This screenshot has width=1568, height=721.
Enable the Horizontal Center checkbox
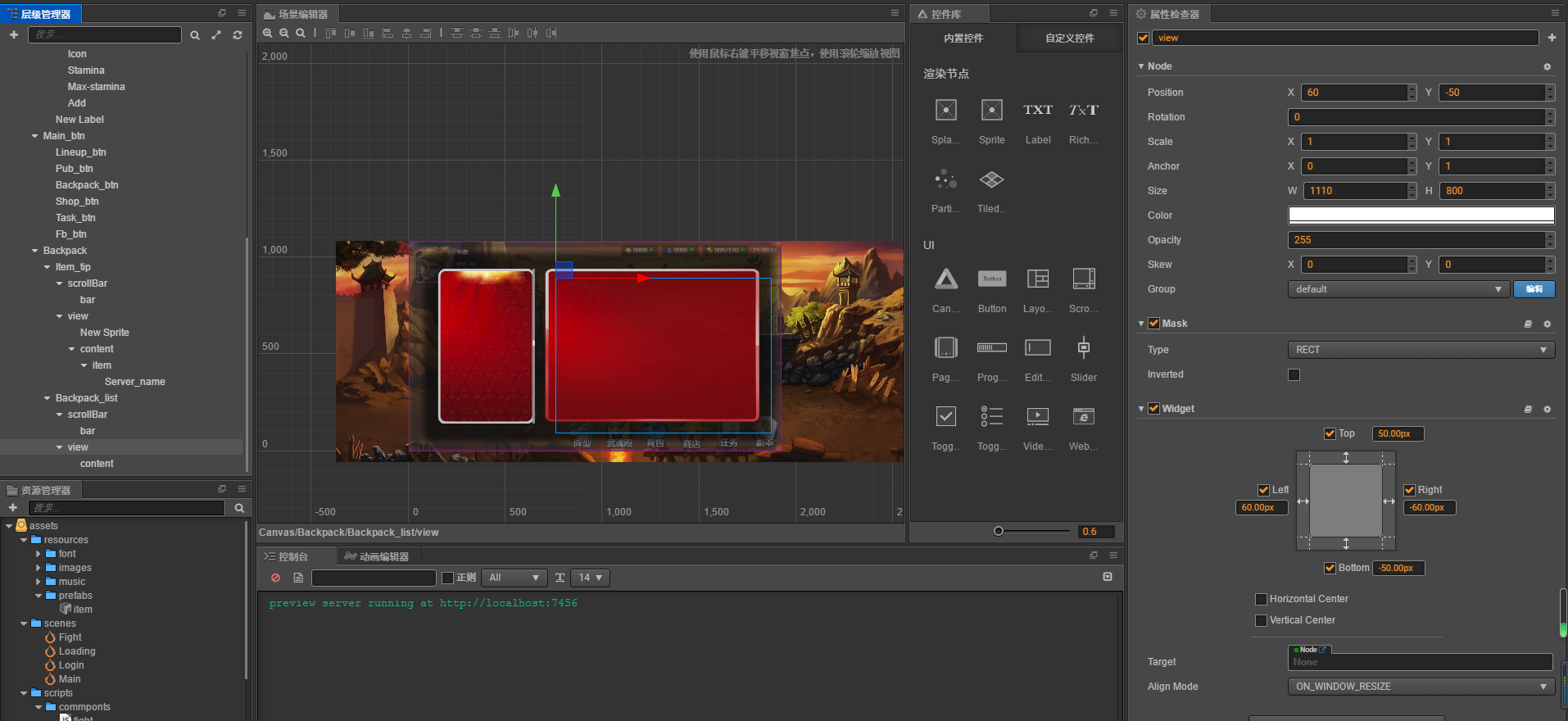click(x=1262, y=600)
